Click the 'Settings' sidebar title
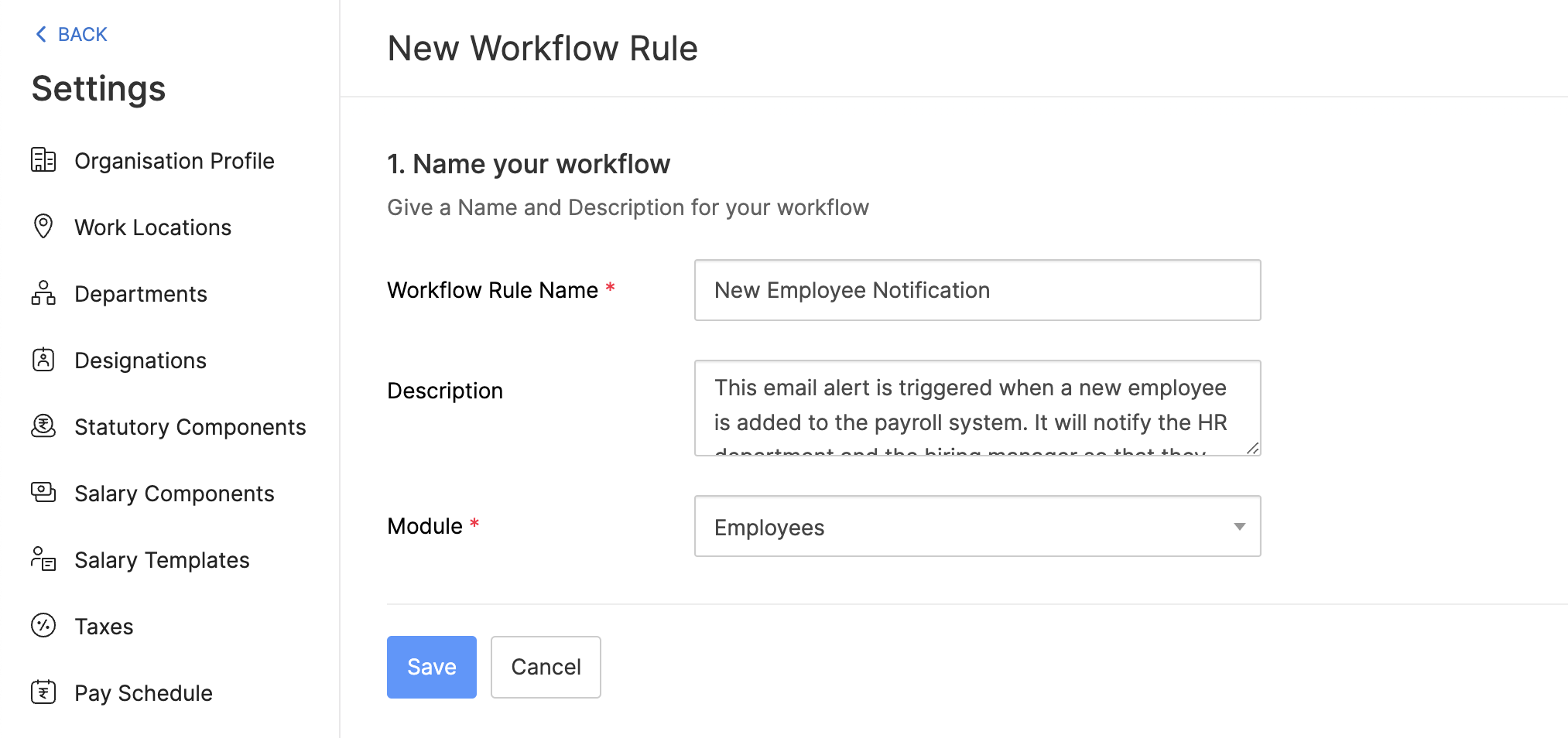The height and width of the screenshot is (738, 1568). [x=98, y=88]
